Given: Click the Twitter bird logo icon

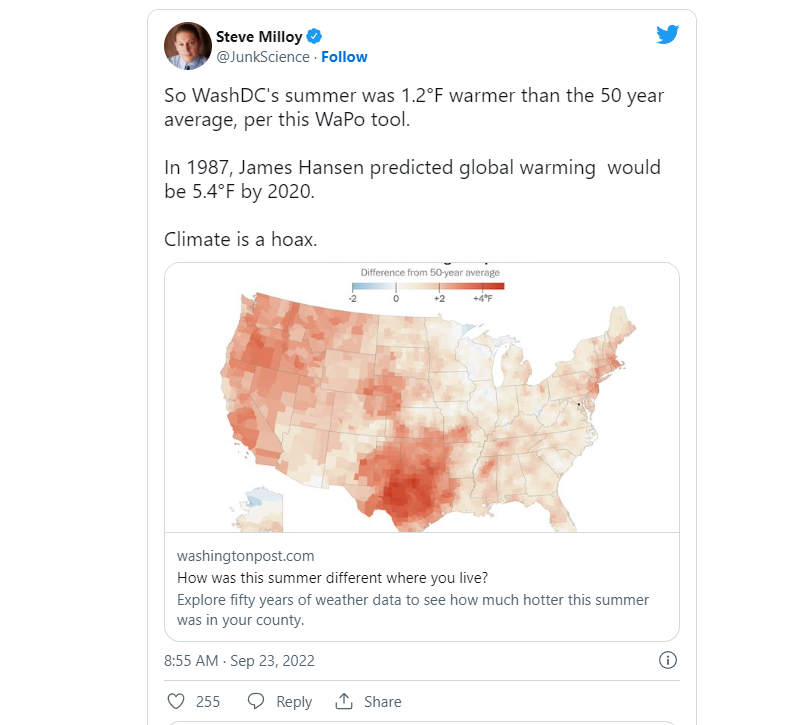Looking at the screenshot, I should 667,35.
